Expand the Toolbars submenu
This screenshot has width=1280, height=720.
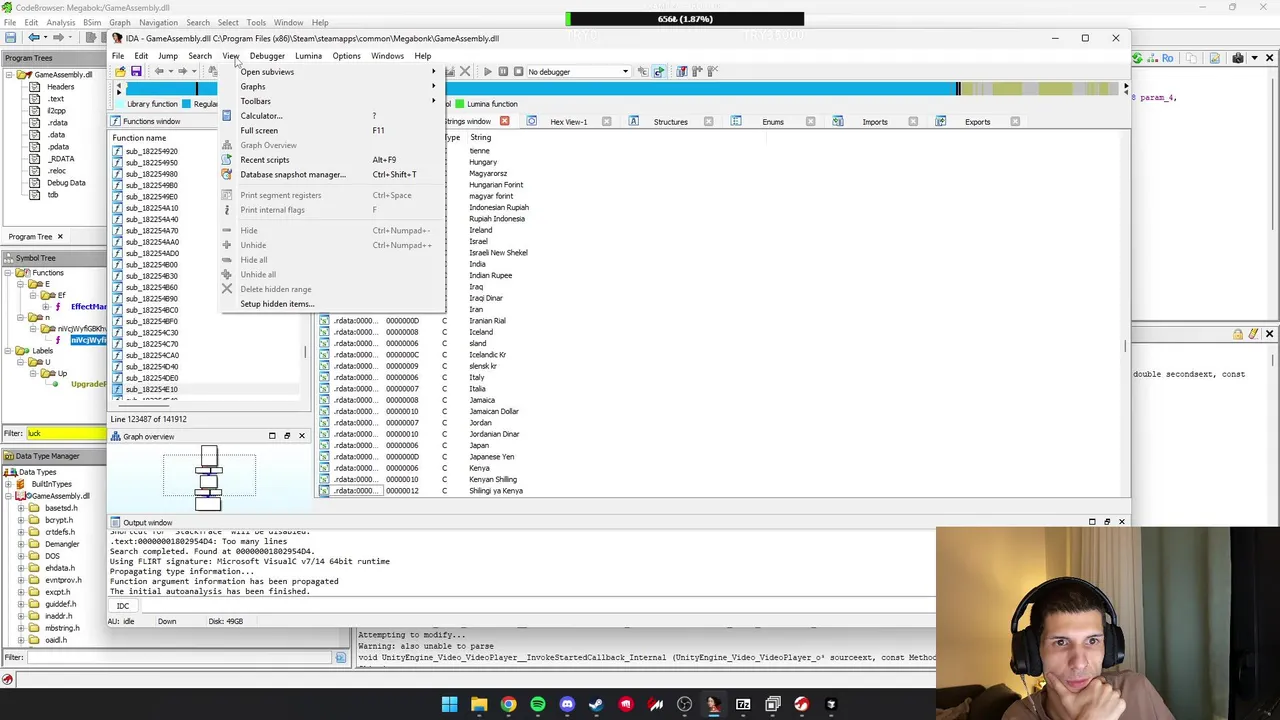point(330,101)
